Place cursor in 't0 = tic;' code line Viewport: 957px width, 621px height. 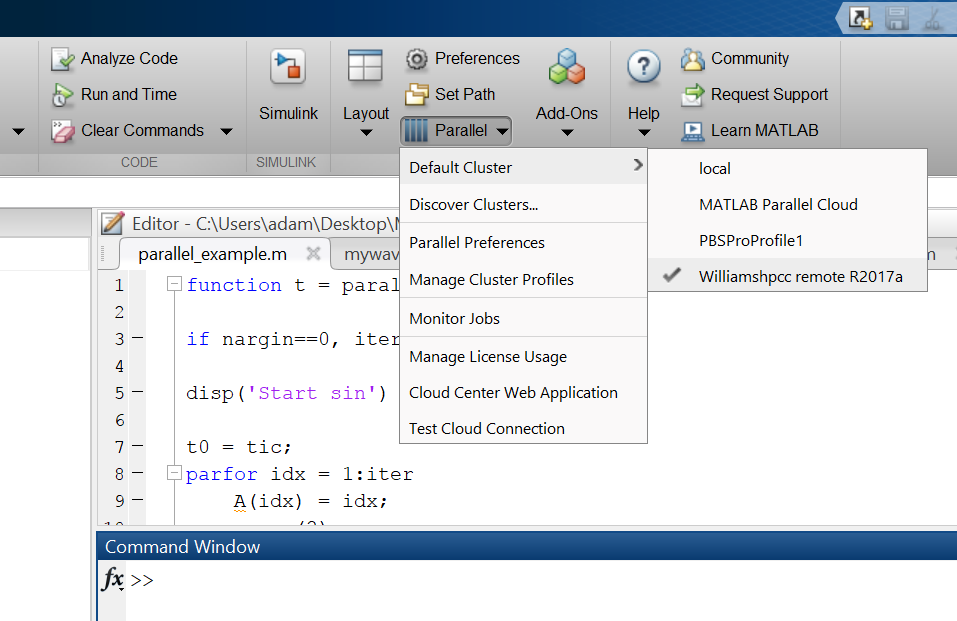coord(239,447)
